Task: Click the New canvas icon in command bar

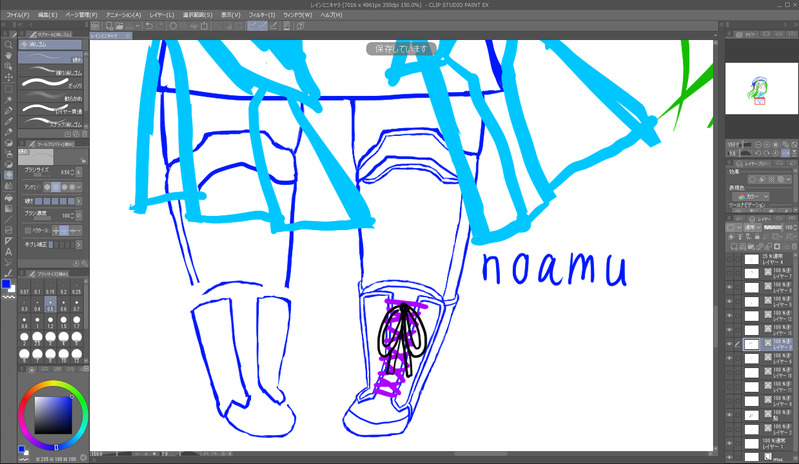Action: (x=109, y=25)
